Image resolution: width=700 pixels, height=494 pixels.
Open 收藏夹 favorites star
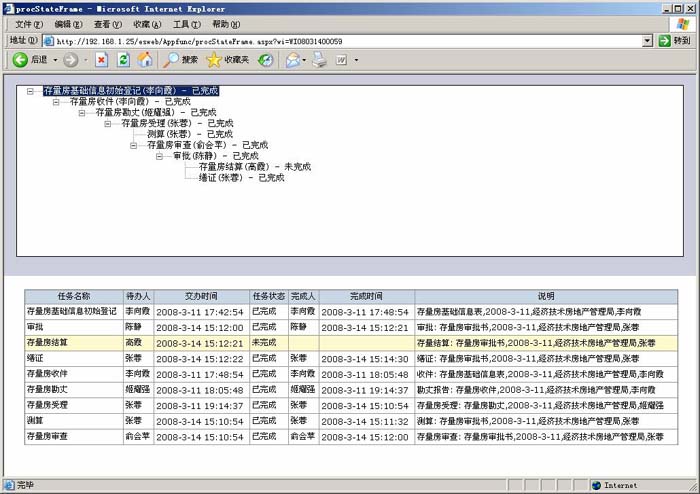pos(227,60)
